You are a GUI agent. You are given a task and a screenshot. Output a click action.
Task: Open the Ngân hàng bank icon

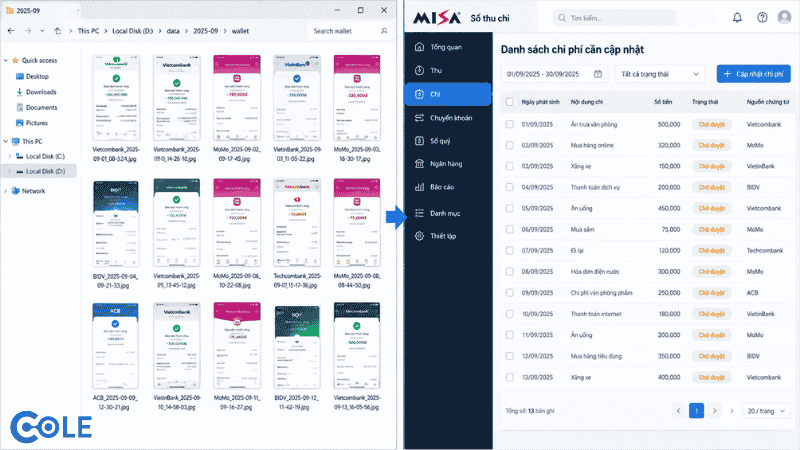pos(419,164)
